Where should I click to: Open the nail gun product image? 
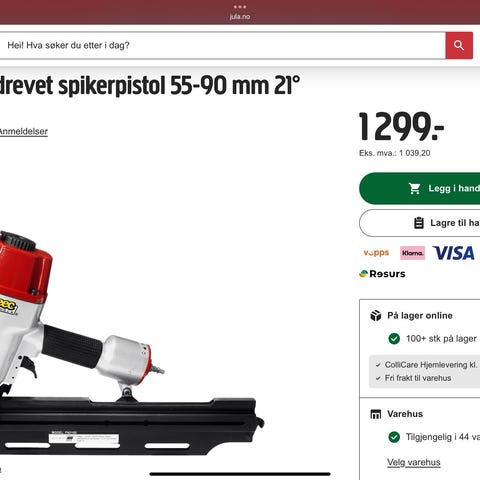[x=132, y=343]
